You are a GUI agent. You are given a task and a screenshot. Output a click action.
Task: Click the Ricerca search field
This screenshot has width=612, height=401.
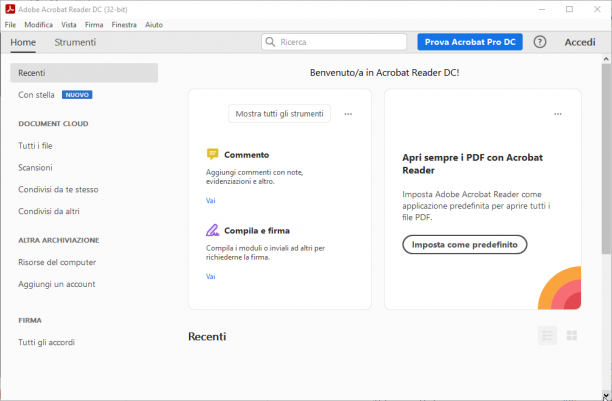tap(334, 42)
